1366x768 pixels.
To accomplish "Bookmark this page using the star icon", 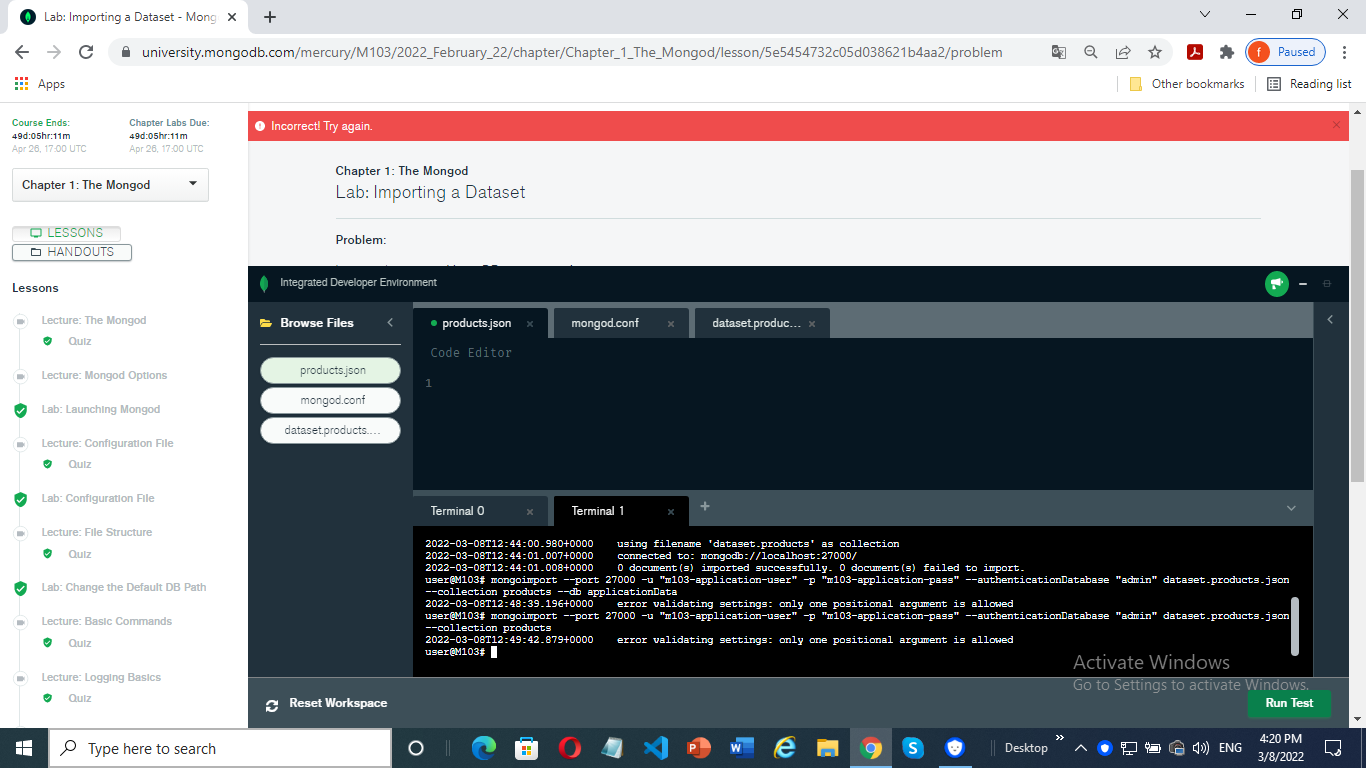I will point(1155,51).
